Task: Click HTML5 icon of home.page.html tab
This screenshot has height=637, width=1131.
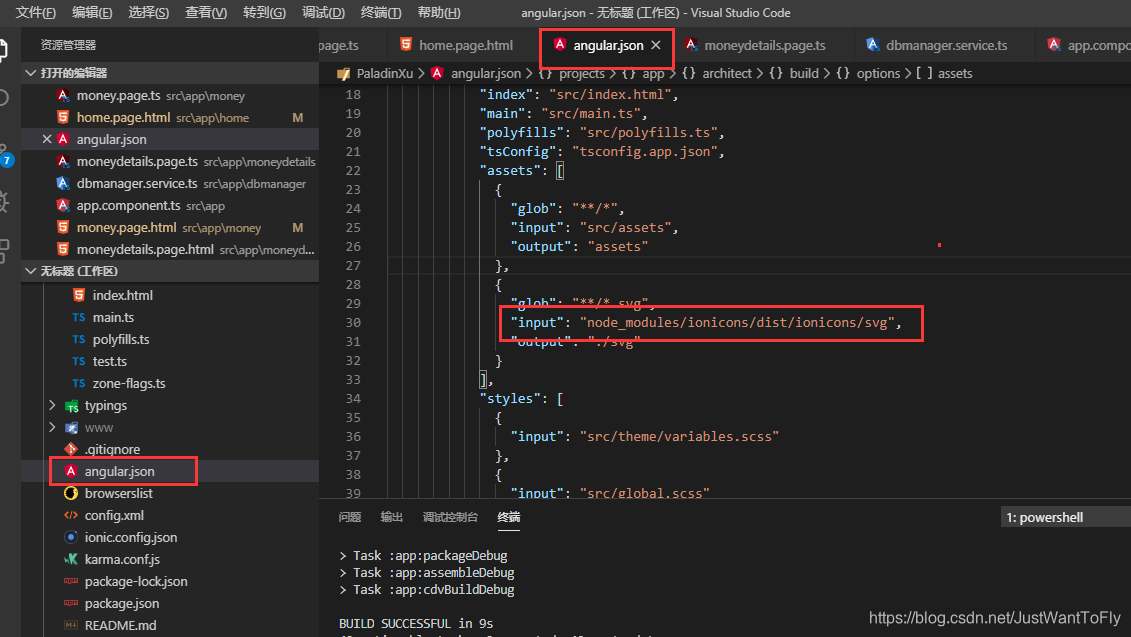Action: point(406,45)
